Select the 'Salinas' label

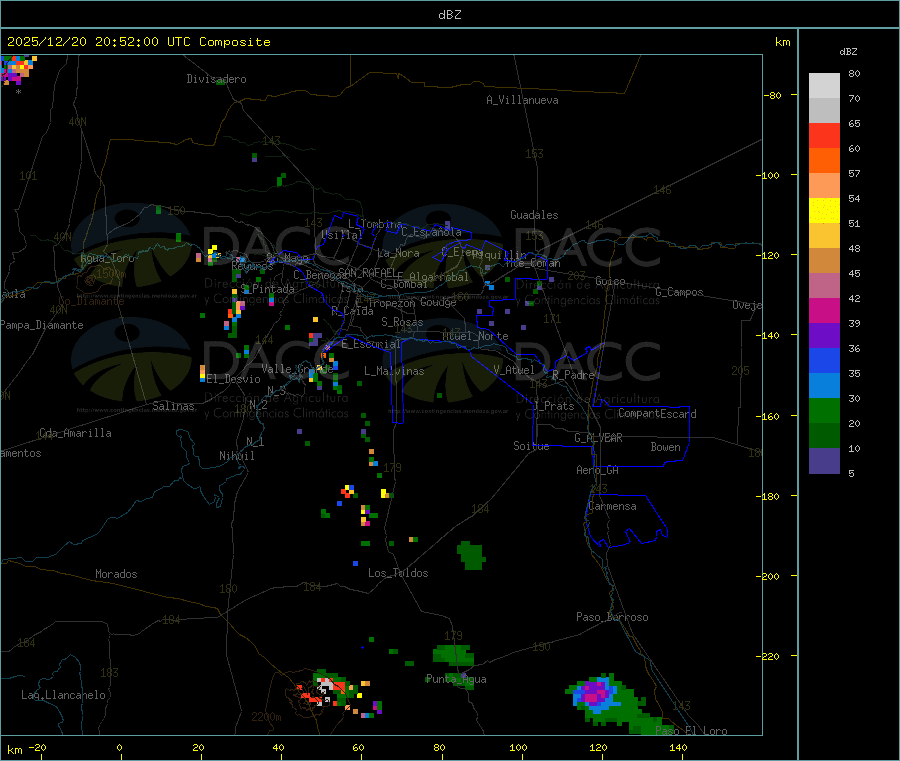(x=173, y=406)
